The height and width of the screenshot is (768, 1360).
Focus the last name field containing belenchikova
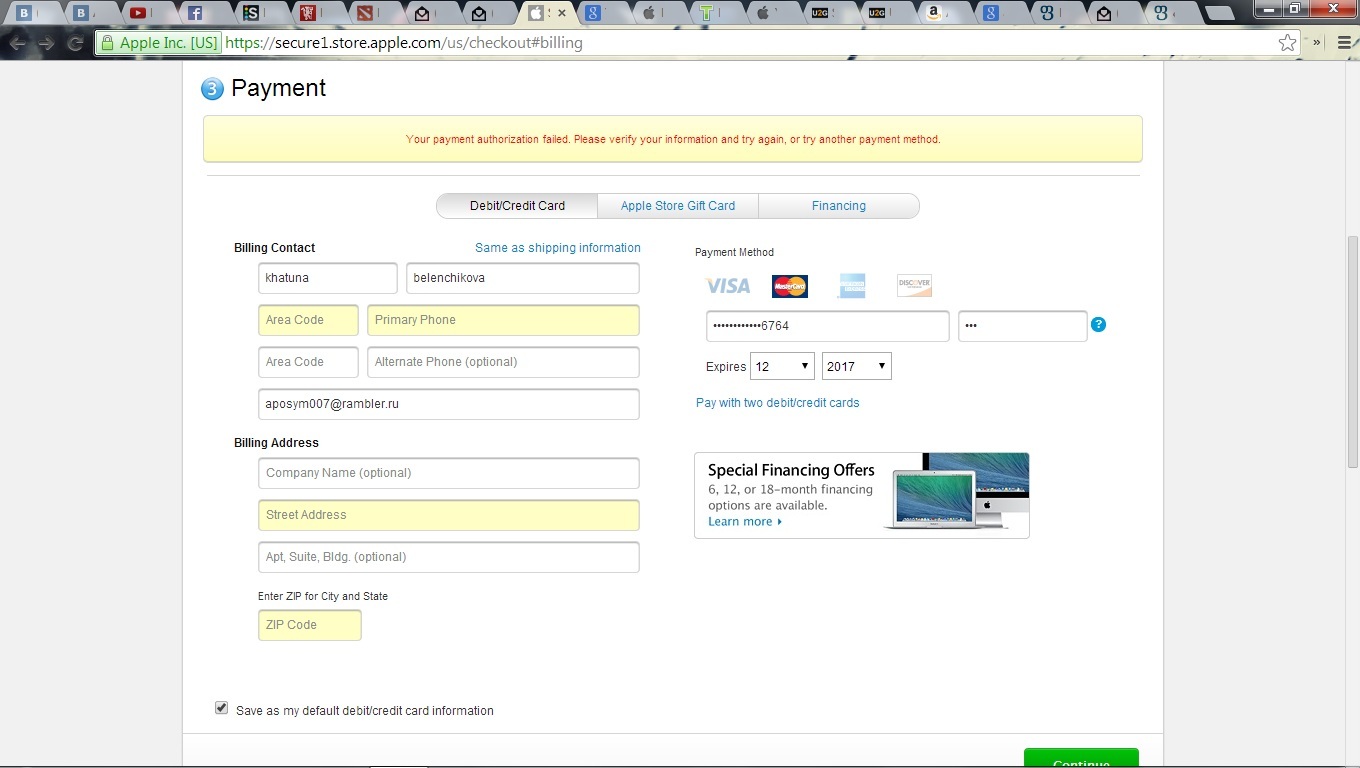(x=523, y=278)
